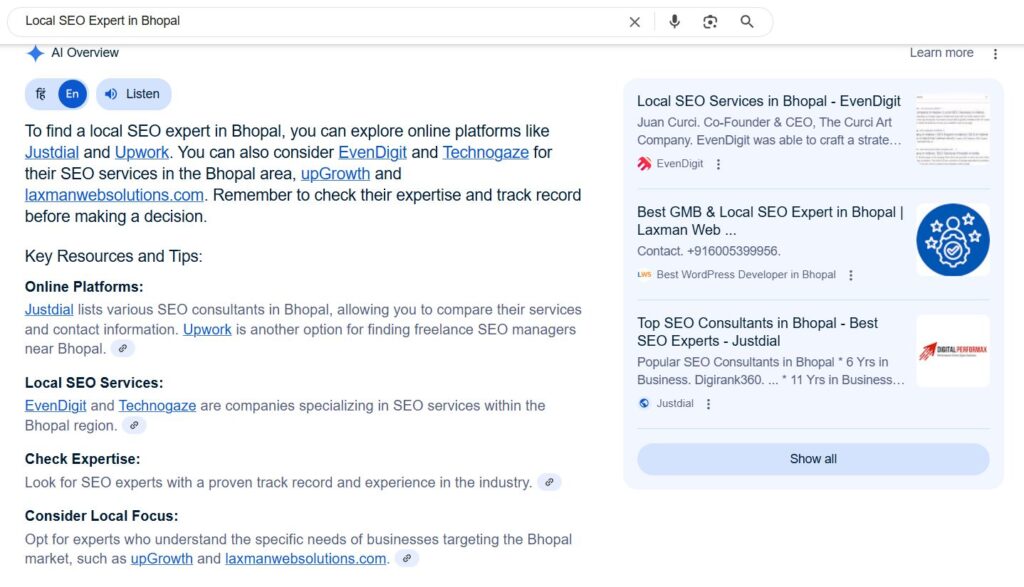Open EvenDigit link in intro paragraph
The image size is (1024, 587).
click(x=372, y=152)
